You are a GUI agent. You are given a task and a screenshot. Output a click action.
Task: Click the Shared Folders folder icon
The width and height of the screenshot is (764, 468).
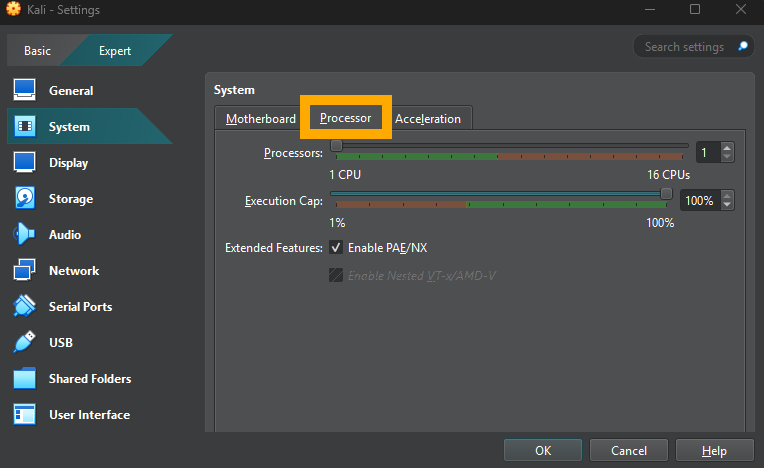pyautogui.click(x=24, y=378)
